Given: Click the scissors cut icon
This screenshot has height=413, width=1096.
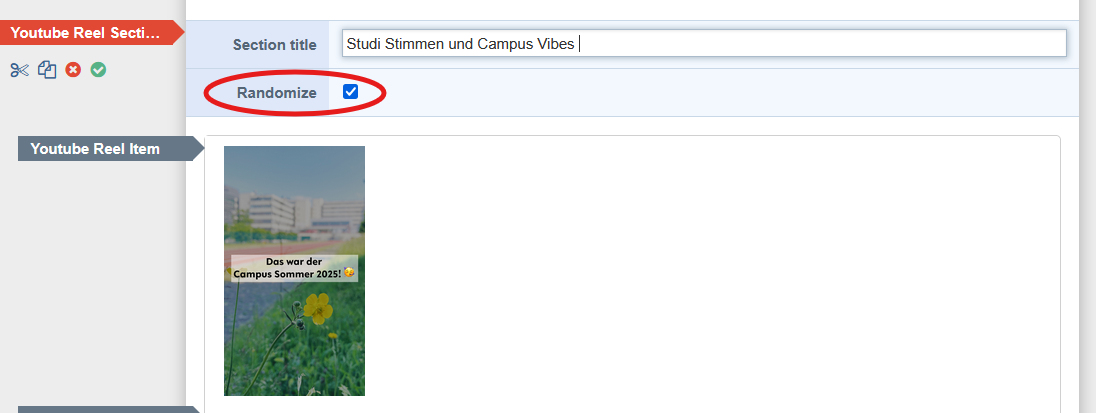Looking at the screenshot, I should 20,70.
